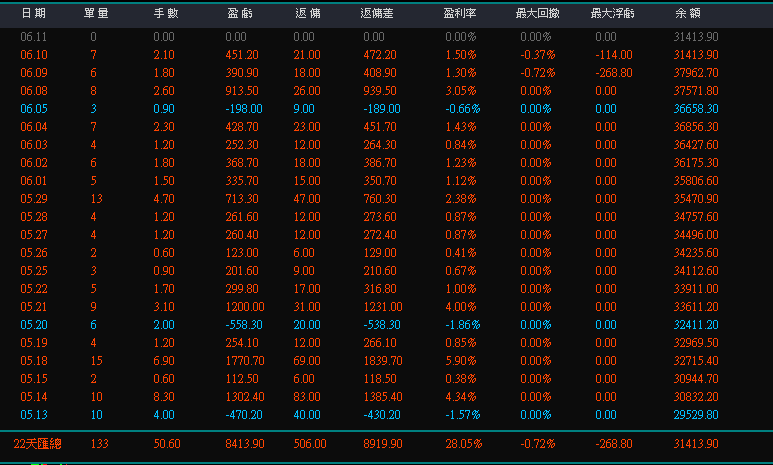Select the date cell 05.25

tap(34, 271)
